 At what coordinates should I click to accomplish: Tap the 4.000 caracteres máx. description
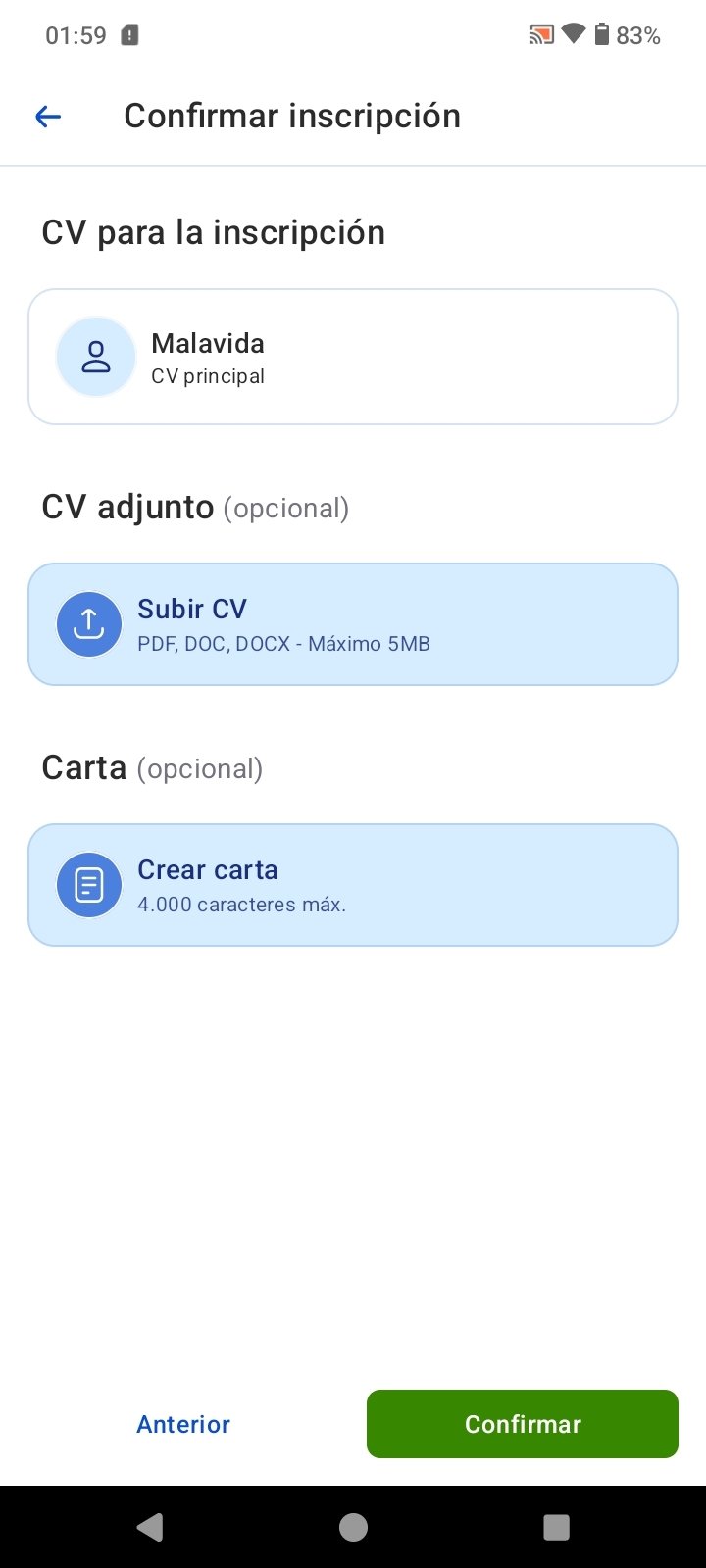[x=241, y=905]
